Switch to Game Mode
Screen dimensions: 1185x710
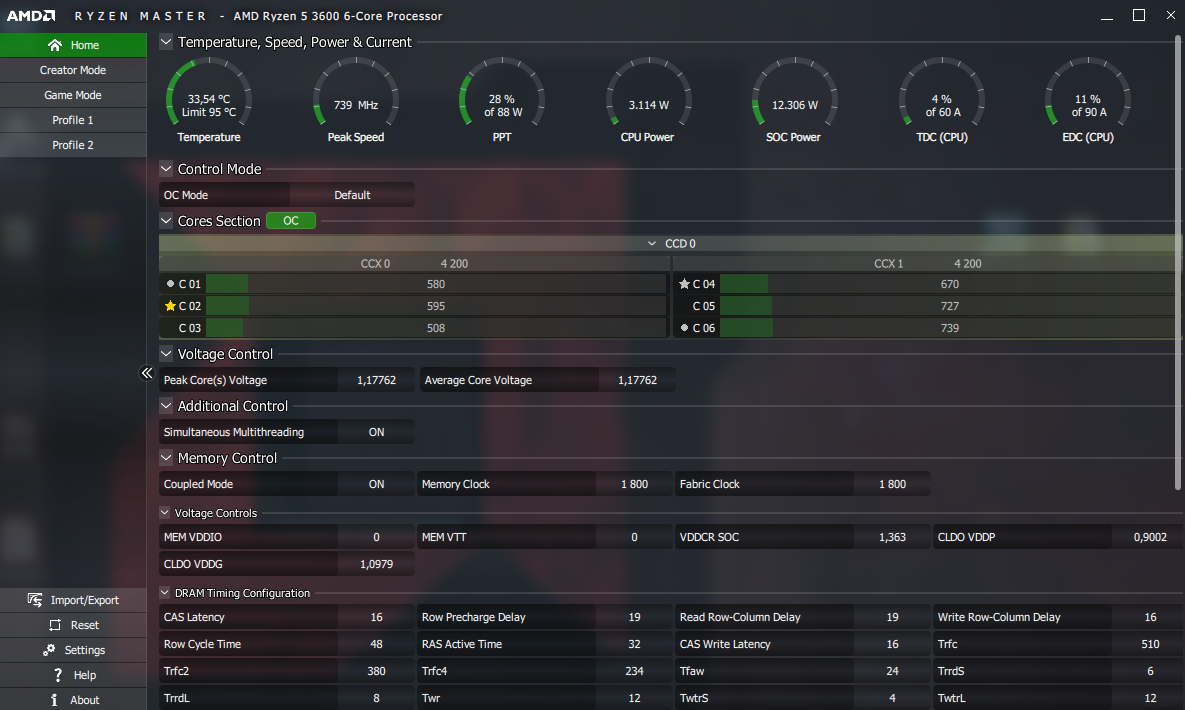(73, 95)
